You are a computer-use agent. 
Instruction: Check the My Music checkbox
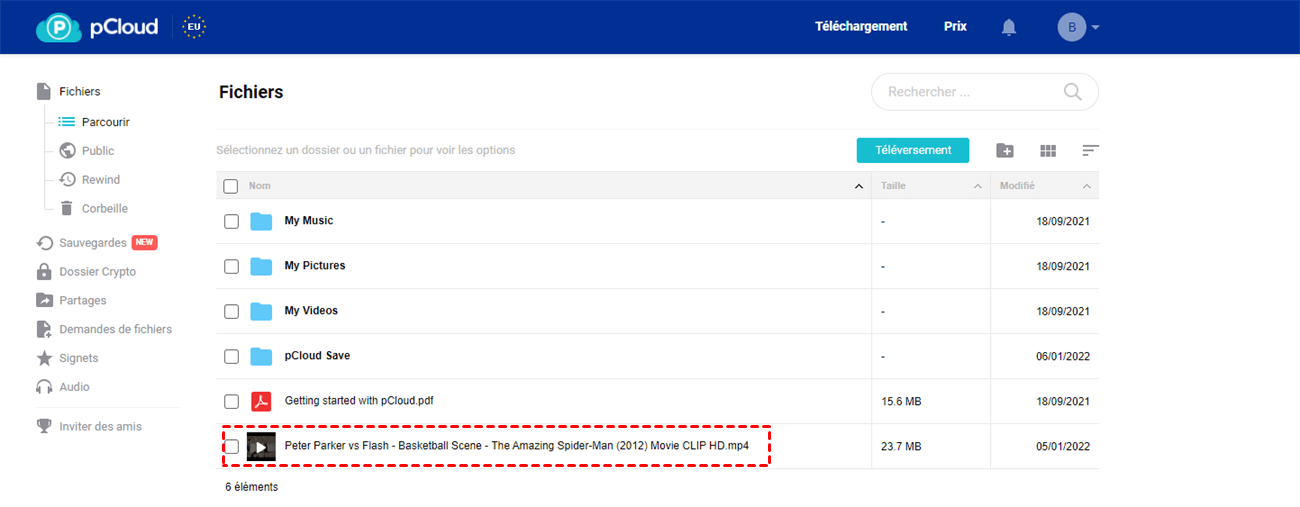(x=231, y=222)
